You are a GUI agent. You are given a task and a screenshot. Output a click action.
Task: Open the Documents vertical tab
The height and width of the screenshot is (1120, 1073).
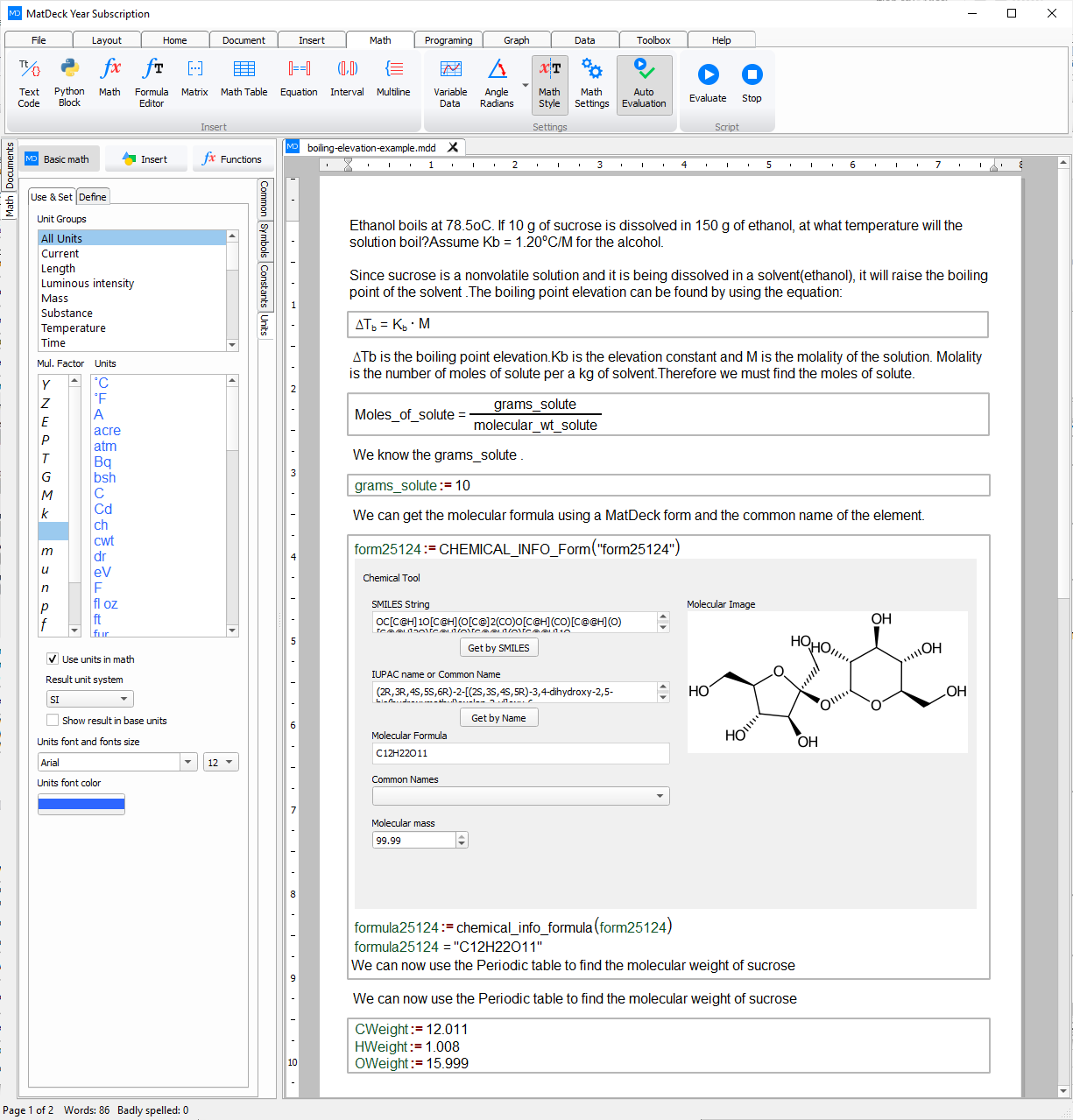(x=10, y=166)
